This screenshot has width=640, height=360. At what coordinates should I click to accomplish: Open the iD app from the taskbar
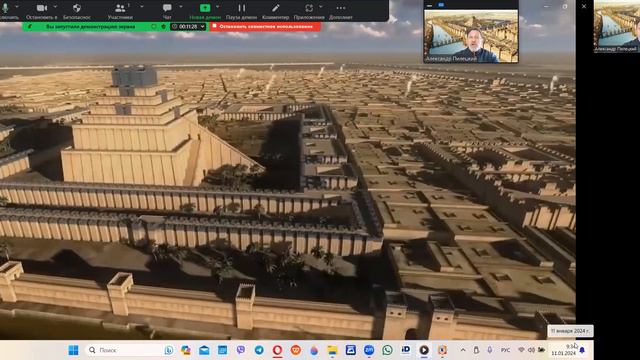[406, 349]
